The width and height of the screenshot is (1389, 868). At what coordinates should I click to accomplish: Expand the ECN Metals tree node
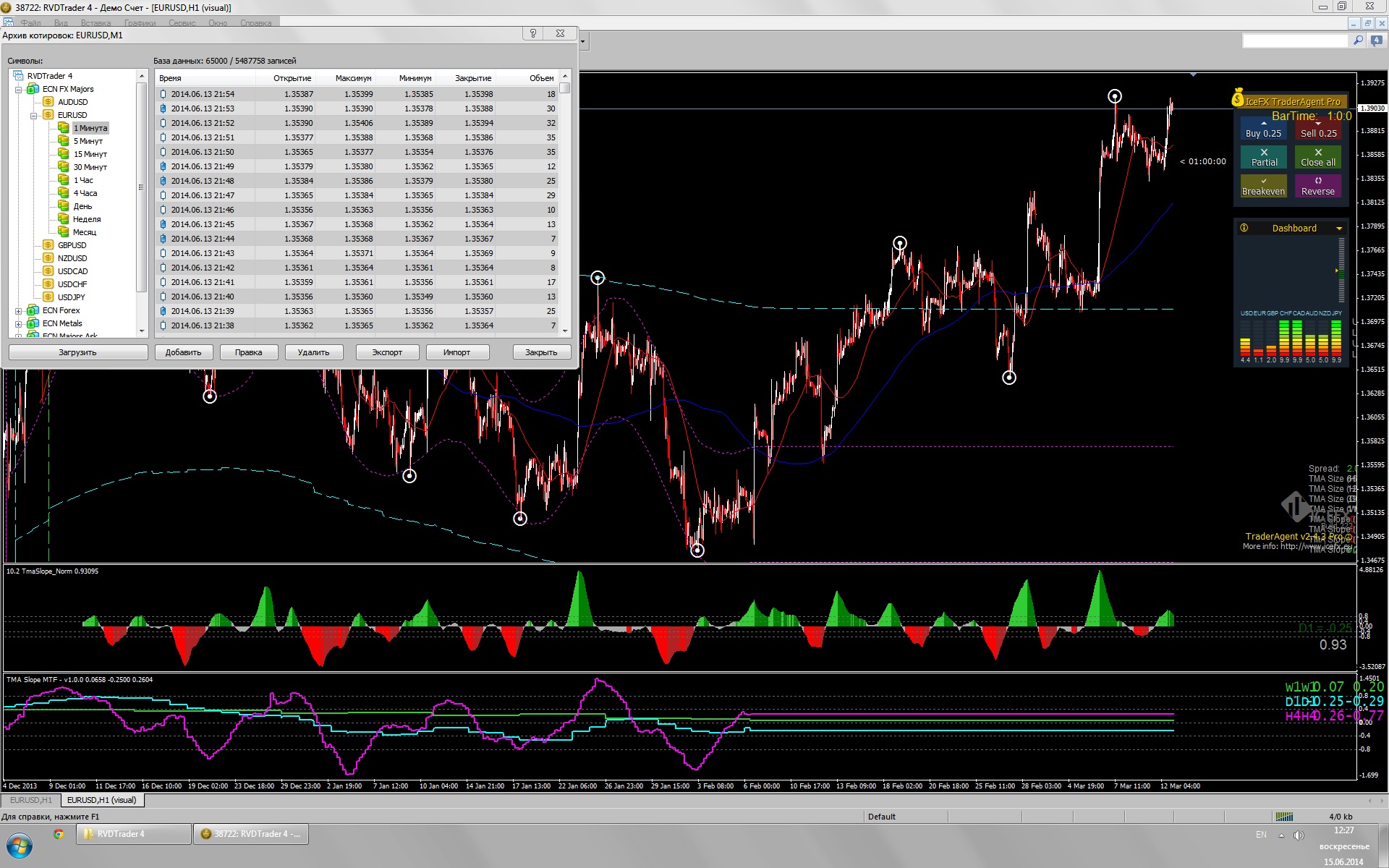pos(18,324)
